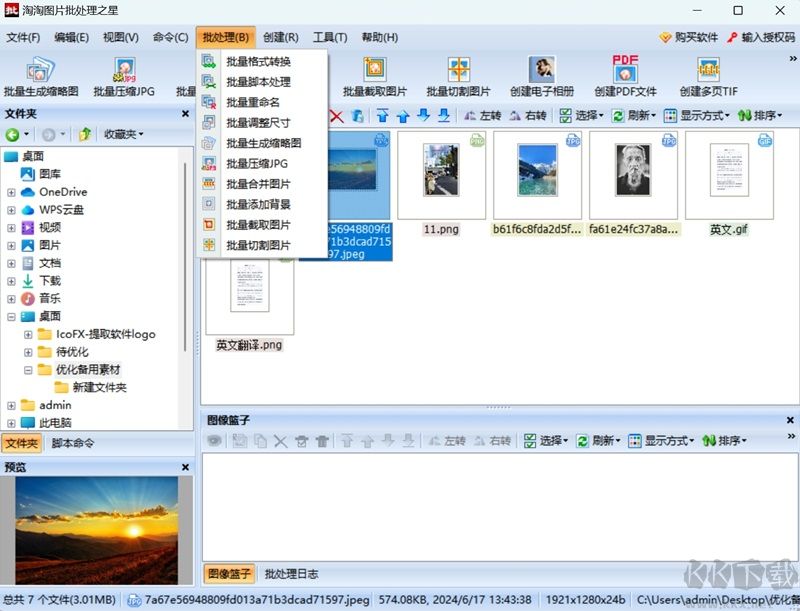800x611 pixels.
Task: Click the 创建电子相册 toolbar icon
Action: click(x=541, y=76)
